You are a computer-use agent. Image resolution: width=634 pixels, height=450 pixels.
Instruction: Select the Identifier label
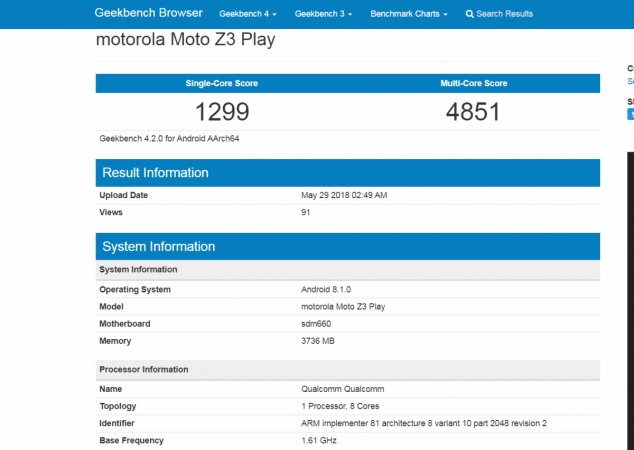coord(117,423)
